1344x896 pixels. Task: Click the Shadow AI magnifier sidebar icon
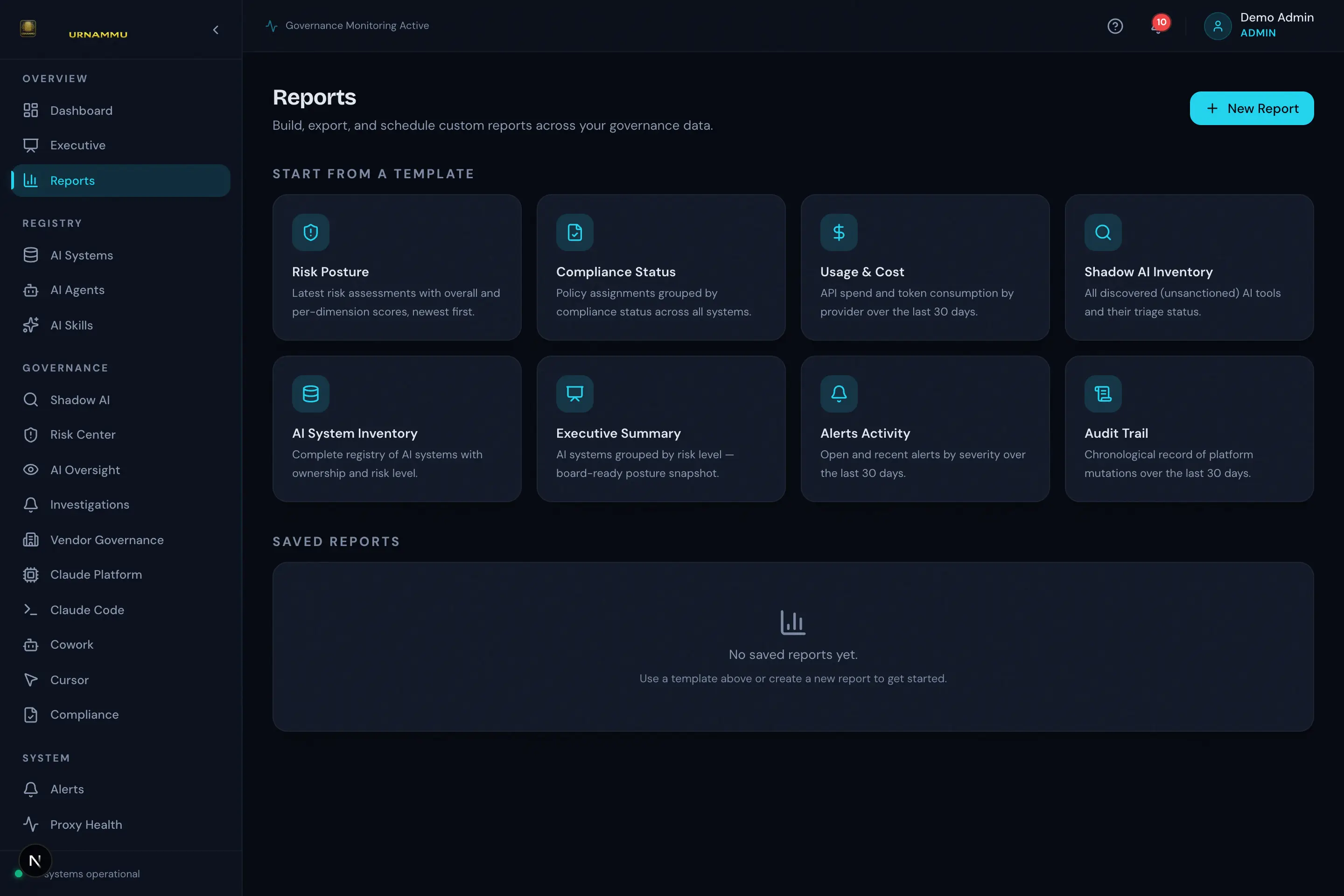31,399
